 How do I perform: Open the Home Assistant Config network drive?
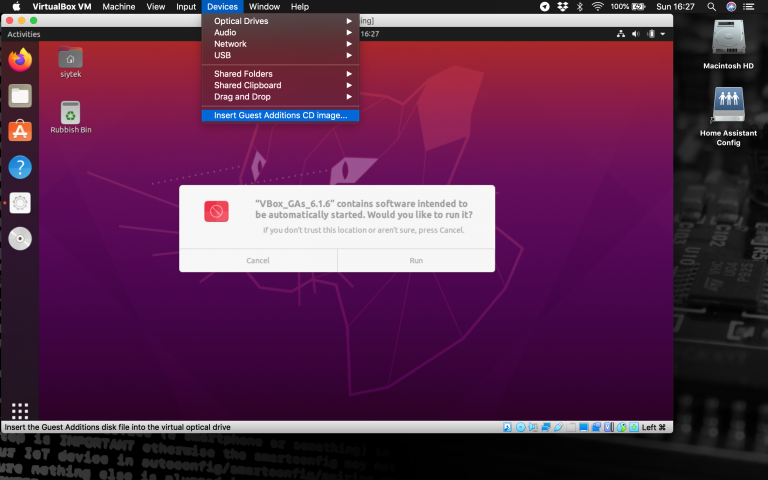tap(728, 117)
